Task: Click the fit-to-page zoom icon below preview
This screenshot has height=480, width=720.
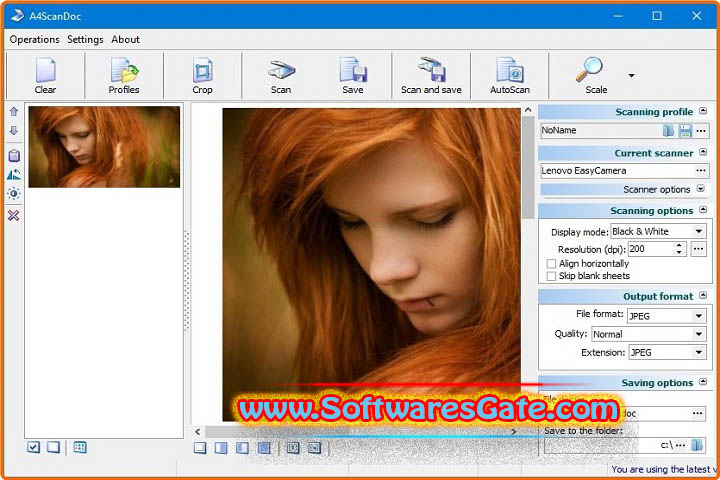Action: pyautogui.click(x=293, y=448)
